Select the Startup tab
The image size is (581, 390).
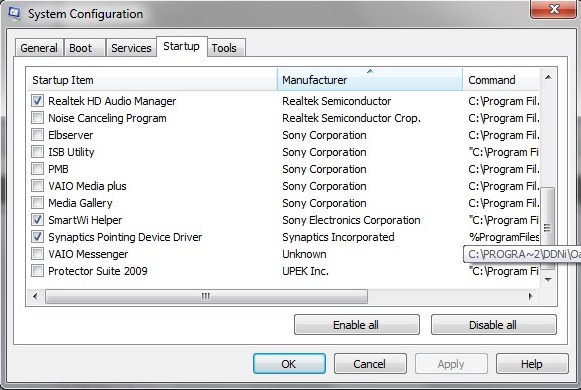click(182, 46)
